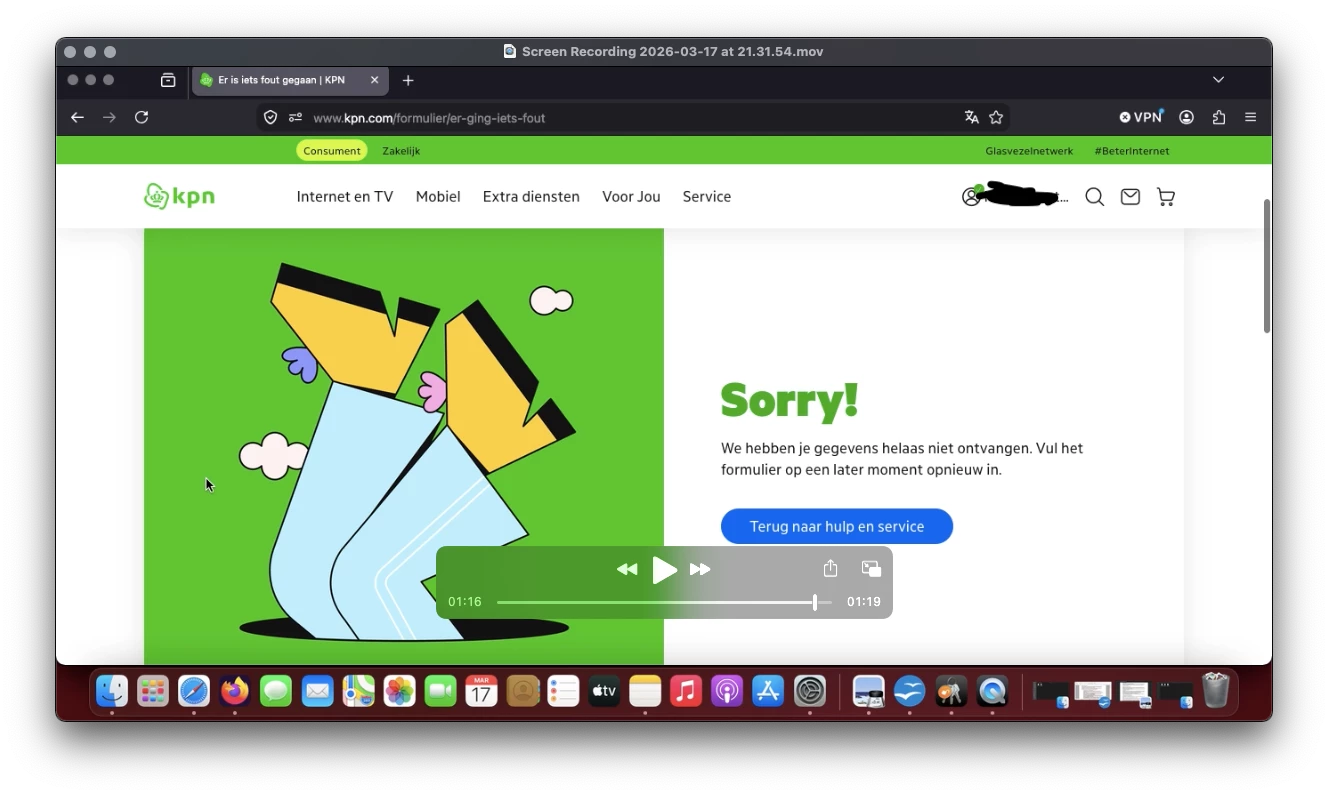Switch to QuickTime Player in the Dock
This screenshot has height=795, width=1328.
(992, 690)
